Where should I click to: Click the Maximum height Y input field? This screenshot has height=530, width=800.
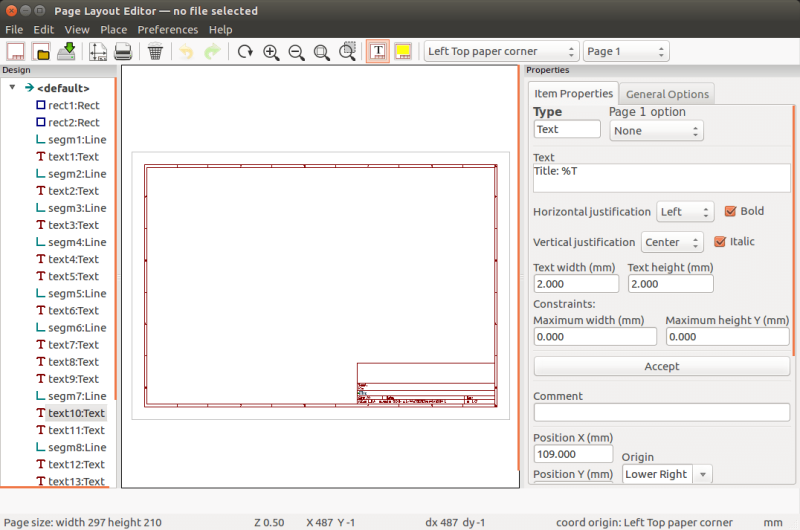[728, 337]
